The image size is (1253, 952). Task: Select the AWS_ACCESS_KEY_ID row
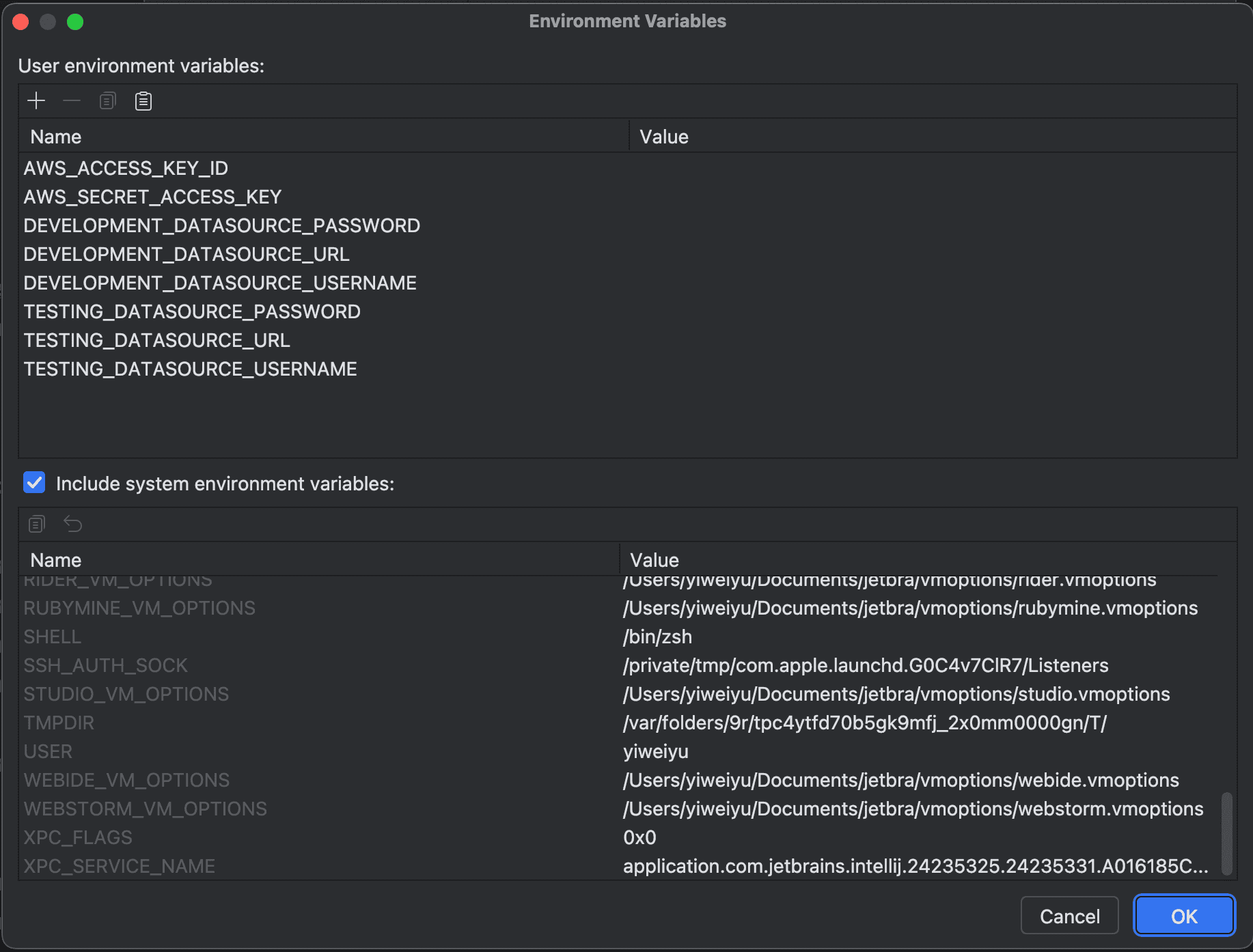coord(126,168)
